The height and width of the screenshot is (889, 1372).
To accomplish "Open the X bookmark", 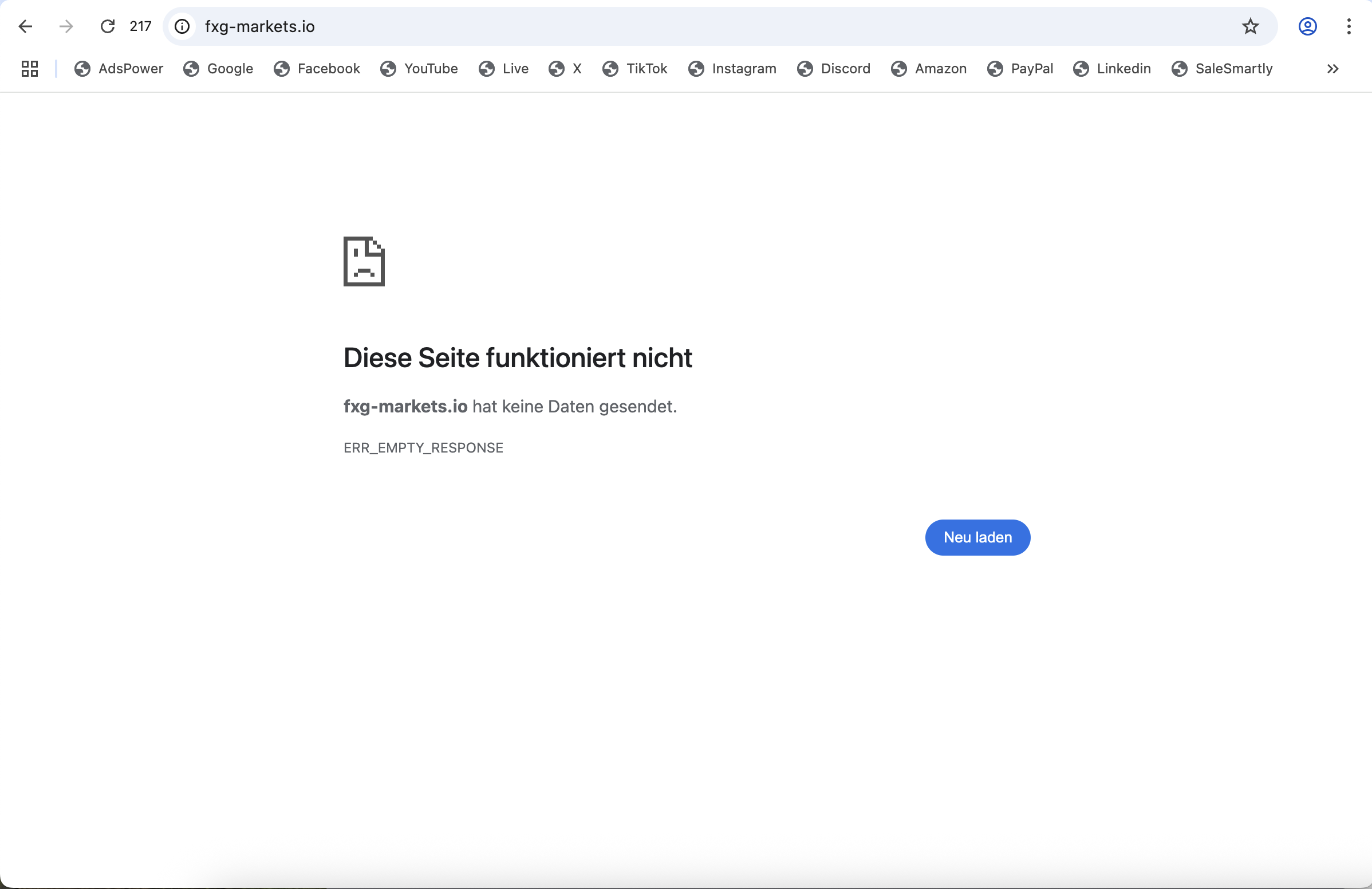I will 566,69.
